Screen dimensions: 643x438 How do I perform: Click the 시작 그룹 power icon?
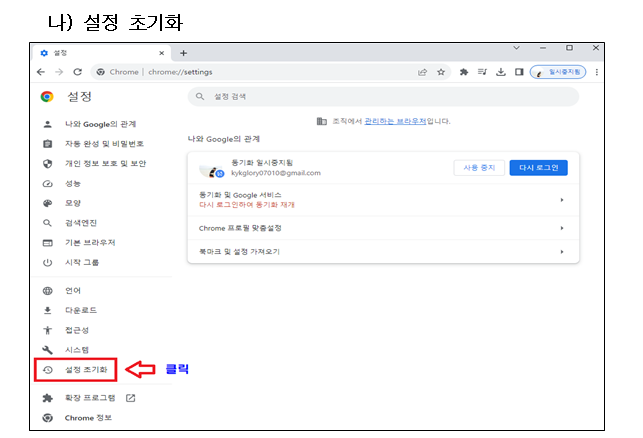[x=48, y=262]
